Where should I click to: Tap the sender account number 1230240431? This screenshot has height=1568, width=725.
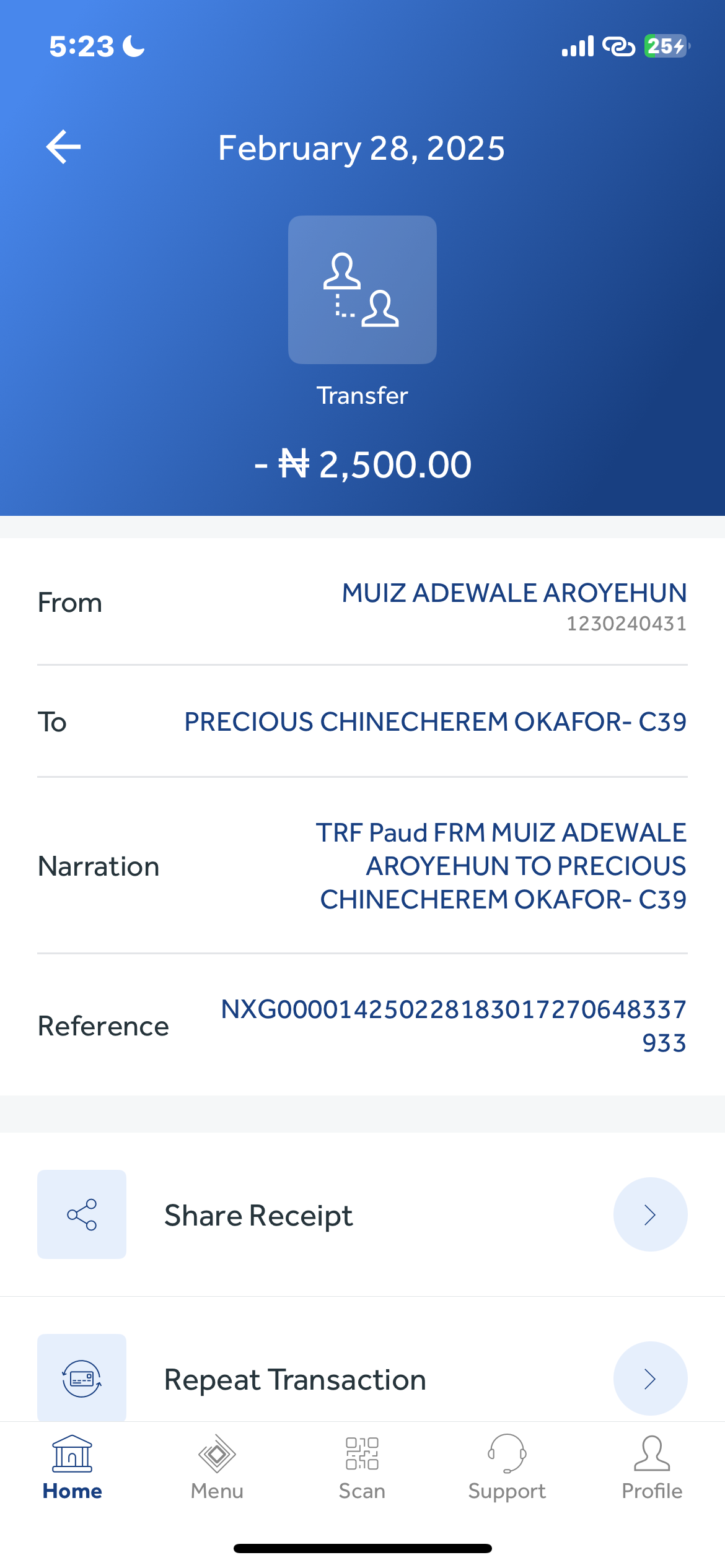coord(626,624)
